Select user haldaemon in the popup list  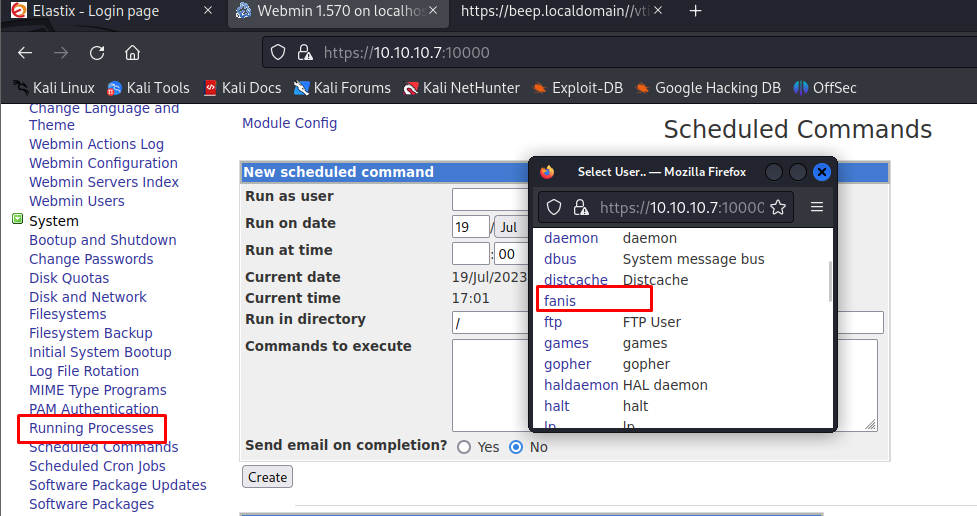[581, 385]
